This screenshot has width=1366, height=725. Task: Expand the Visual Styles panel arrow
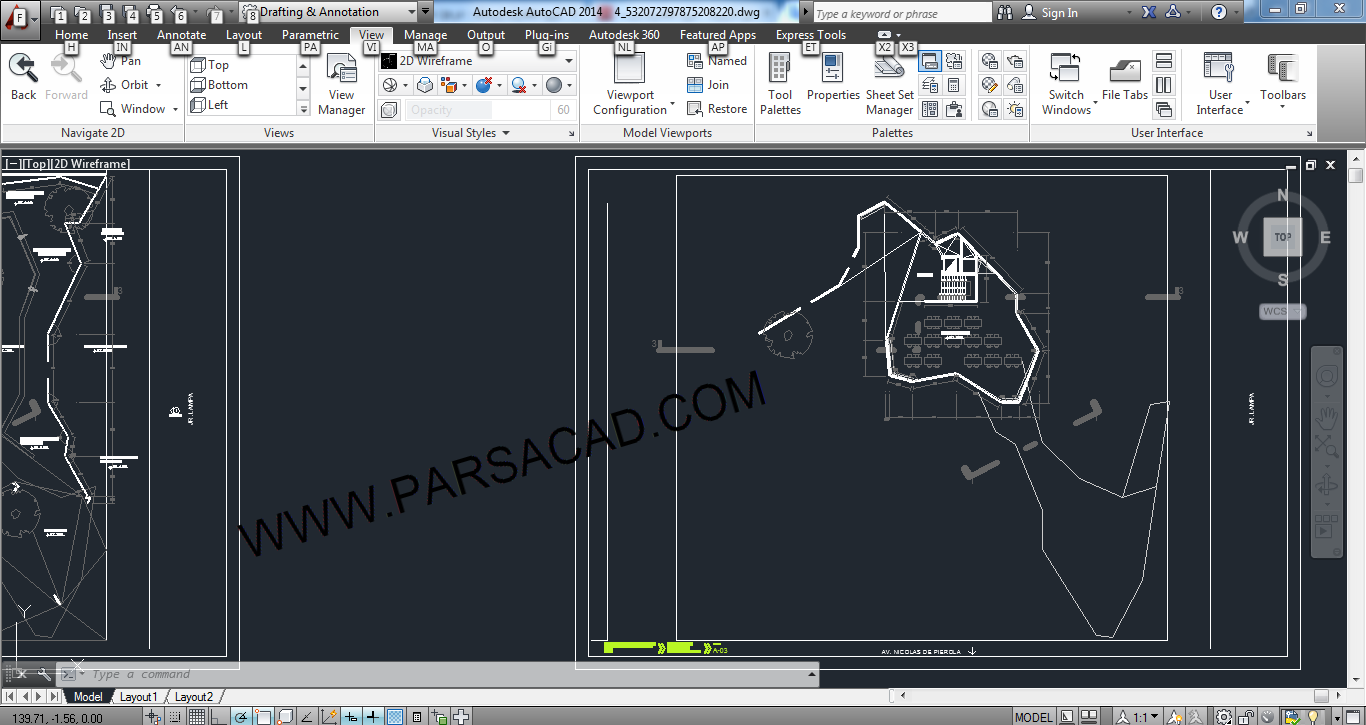pyautogui.click(x=505, y=133)
